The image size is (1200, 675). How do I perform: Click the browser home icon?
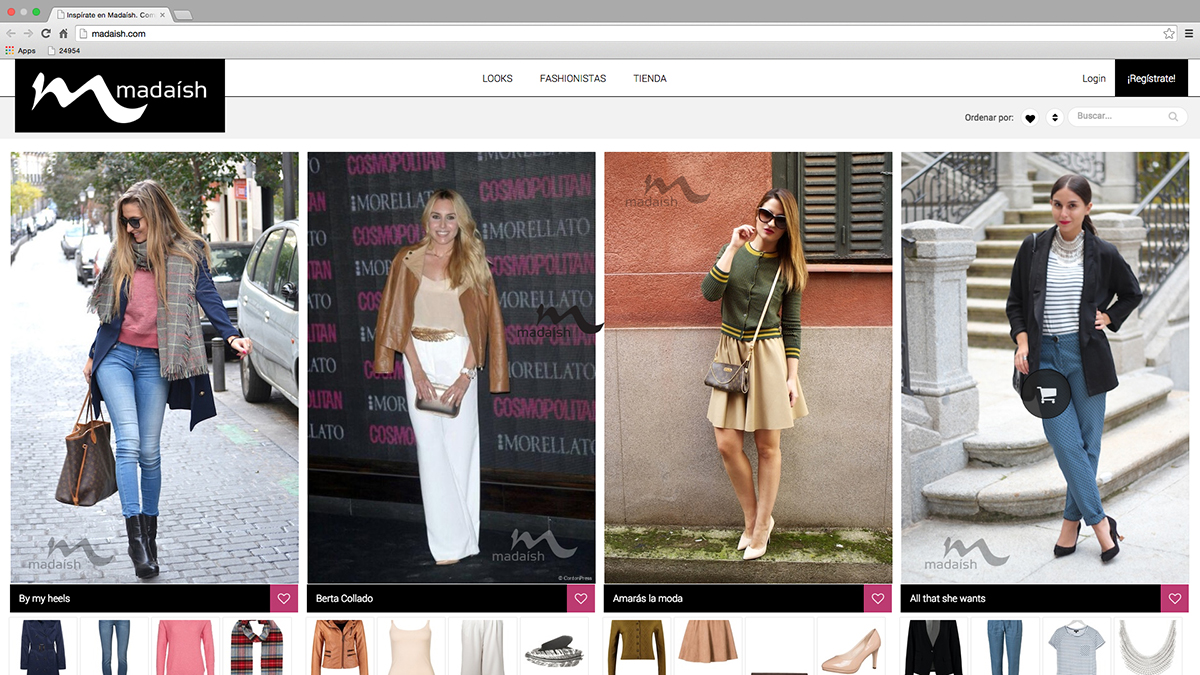tap(63, 33)
